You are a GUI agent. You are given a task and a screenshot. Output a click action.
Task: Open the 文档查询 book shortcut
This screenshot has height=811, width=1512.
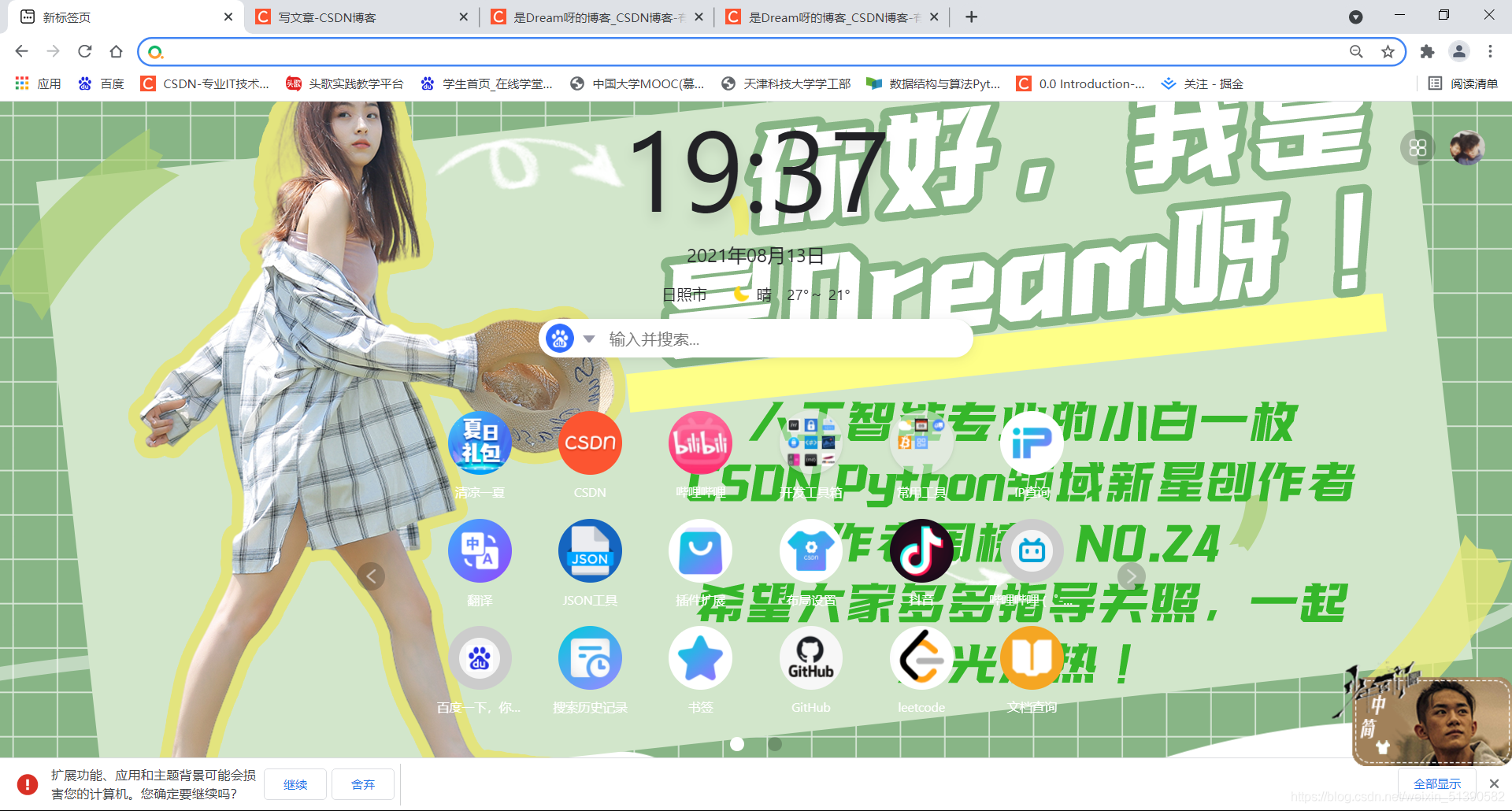(x=1032, y=658)
